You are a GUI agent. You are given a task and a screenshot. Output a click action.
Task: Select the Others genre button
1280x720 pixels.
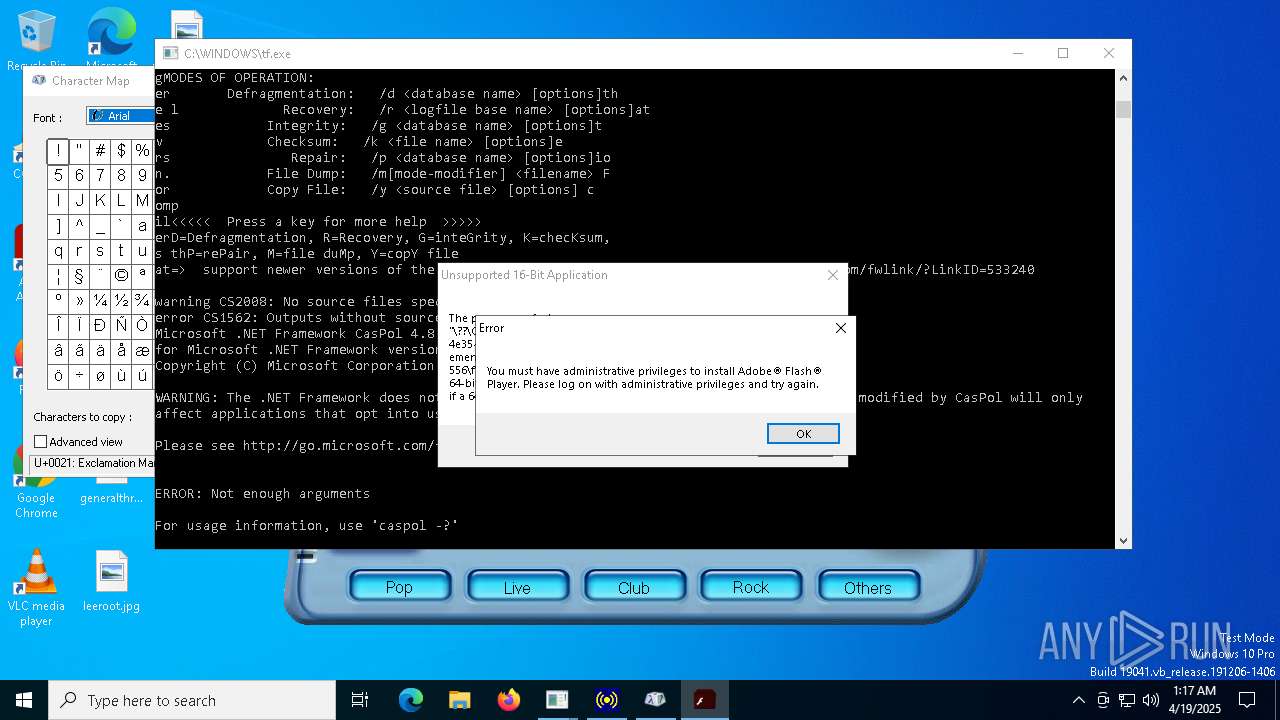[868, 587]
